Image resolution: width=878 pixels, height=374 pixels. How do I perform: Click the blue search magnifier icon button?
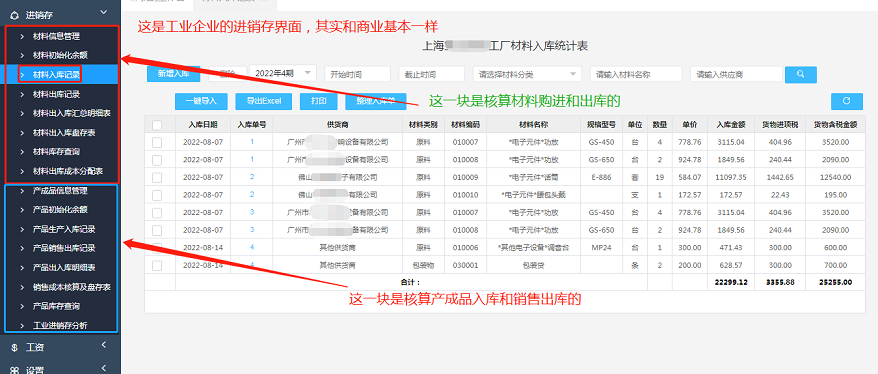tap(801, 74)
